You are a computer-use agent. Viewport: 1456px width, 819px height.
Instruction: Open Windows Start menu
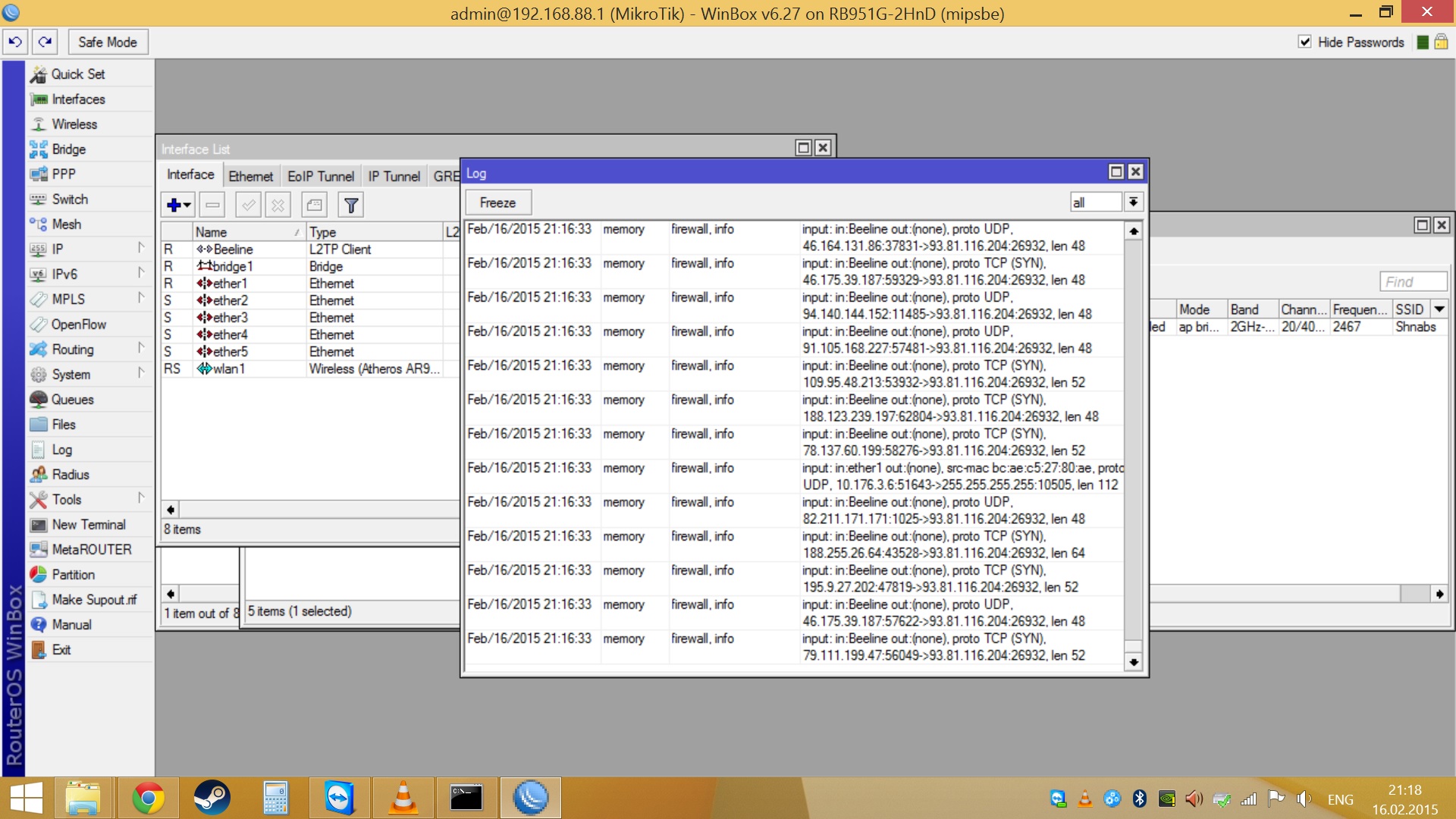(x=27, y=799)
